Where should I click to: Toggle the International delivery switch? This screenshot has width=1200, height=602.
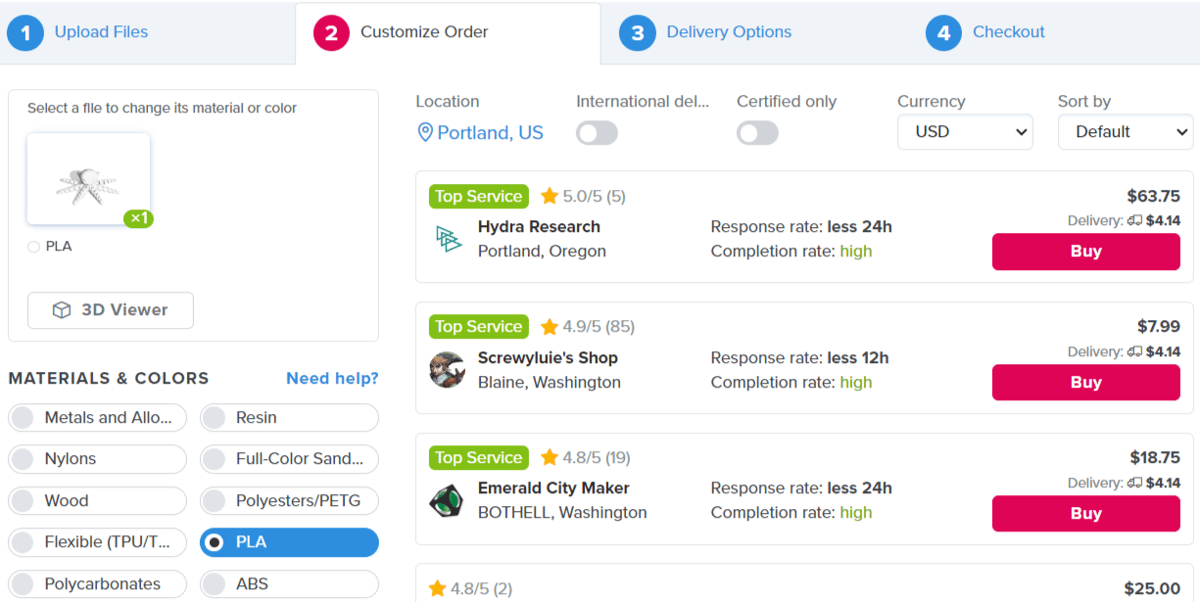pos(597,133)
